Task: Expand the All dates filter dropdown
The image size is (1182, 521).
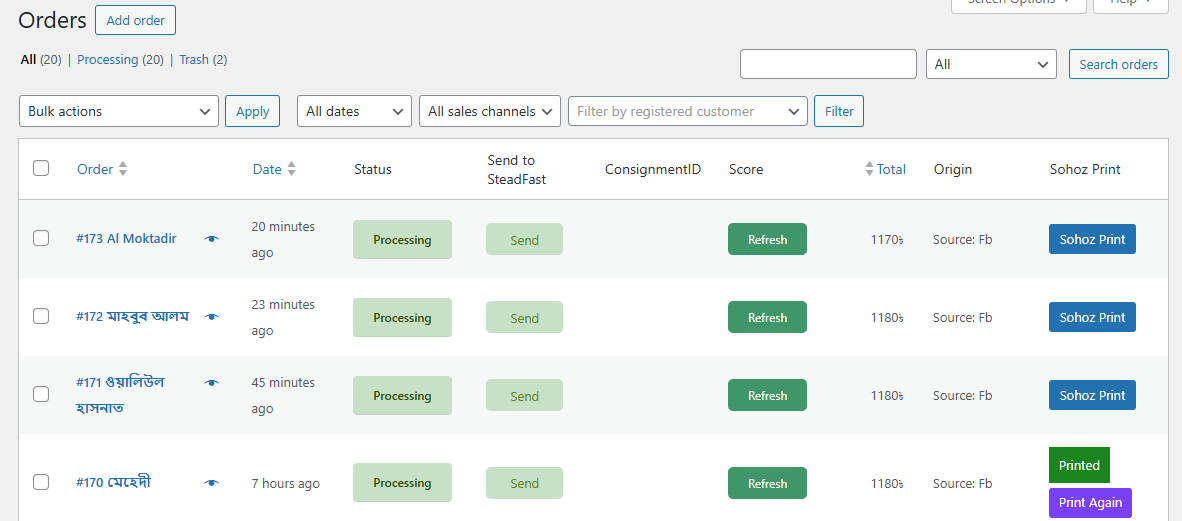Action: click(x=354, y=111)
